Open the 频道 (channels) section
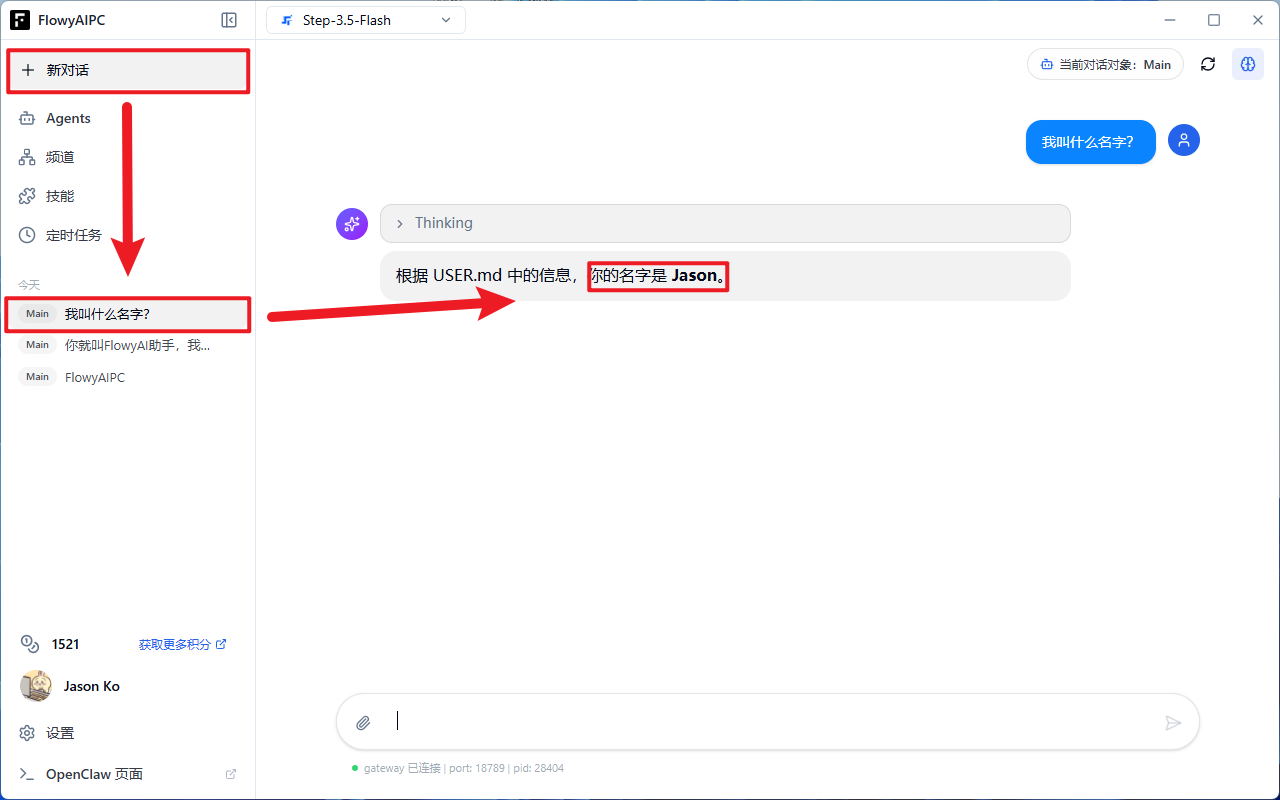Viewport: 1280px width, 800px height. [59, 157]
